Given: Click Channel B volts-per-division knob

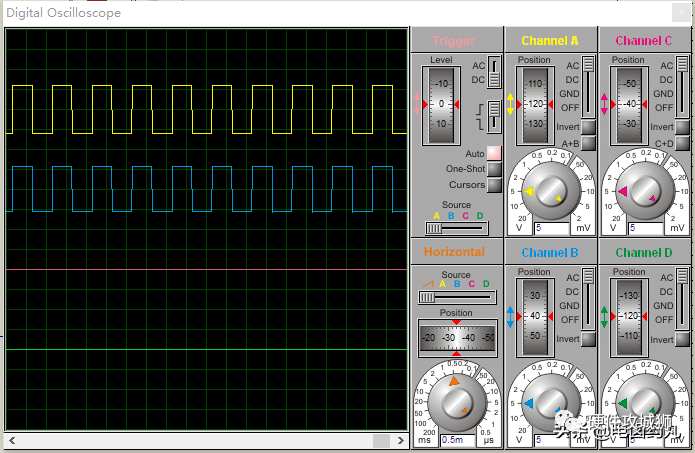Looking at the screenshot, I should tap(551, 402).
